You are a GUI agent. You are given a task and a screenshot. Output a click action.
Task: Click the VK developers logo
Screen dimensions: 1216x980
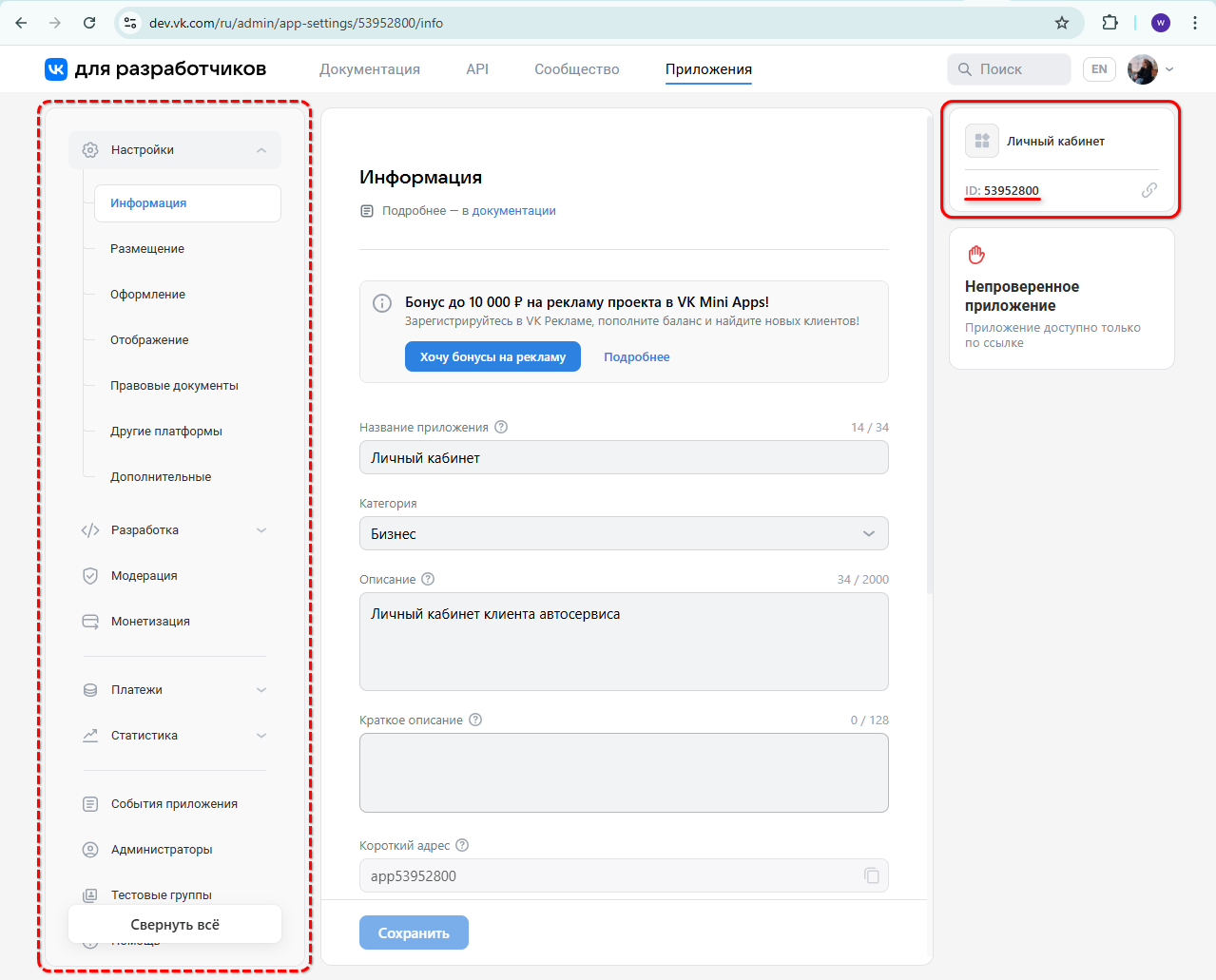55,68
